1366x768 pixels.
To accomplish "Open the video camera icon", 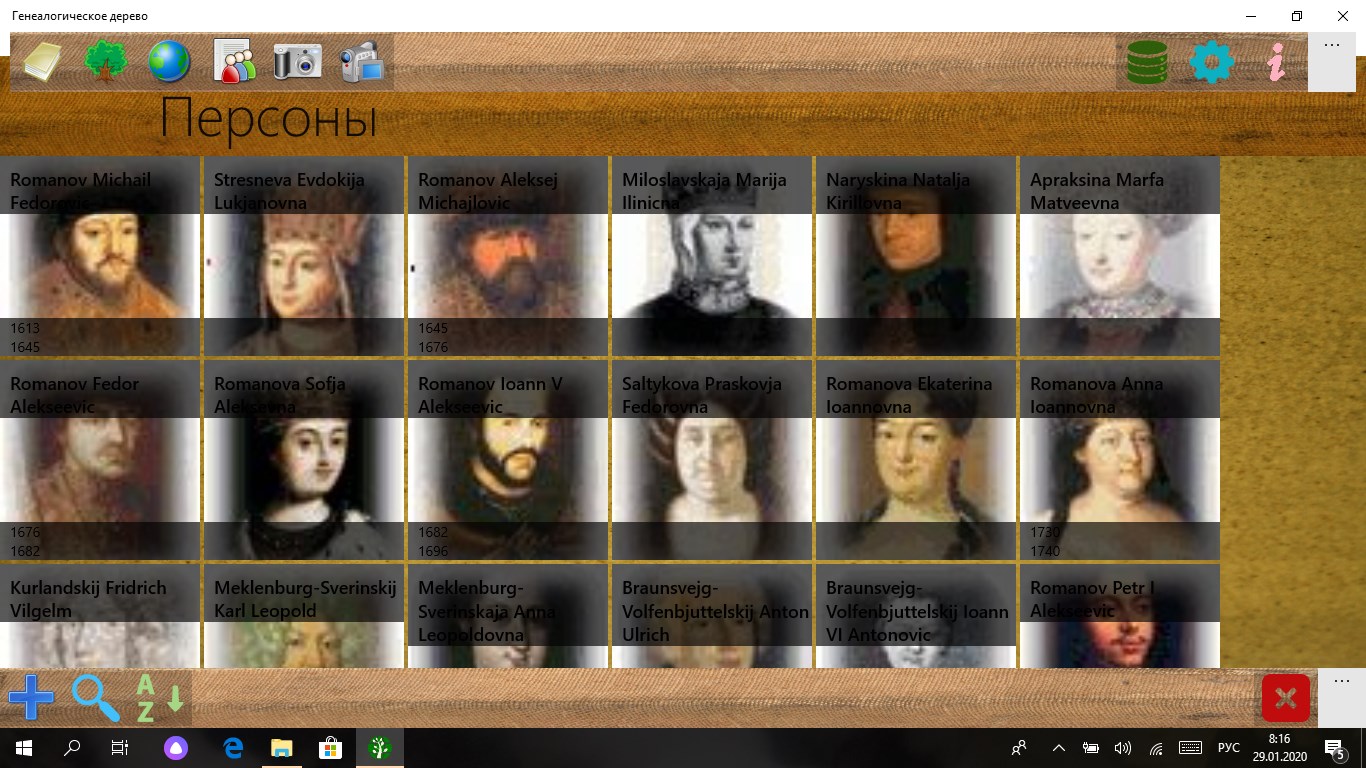I will (x=361, y=62).
